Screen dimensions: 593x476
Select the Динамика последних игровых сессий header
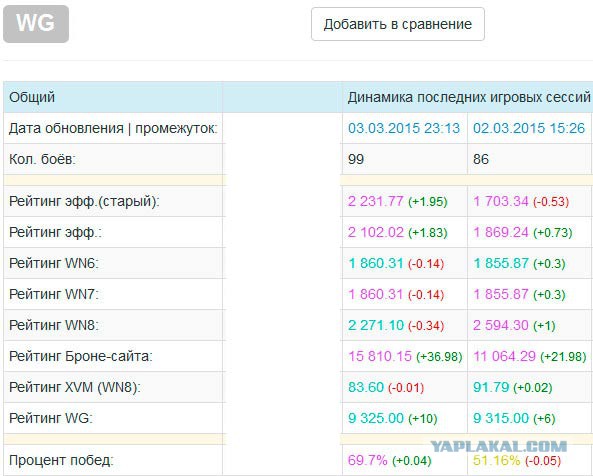pyautogui.click(x=469, y=97)
